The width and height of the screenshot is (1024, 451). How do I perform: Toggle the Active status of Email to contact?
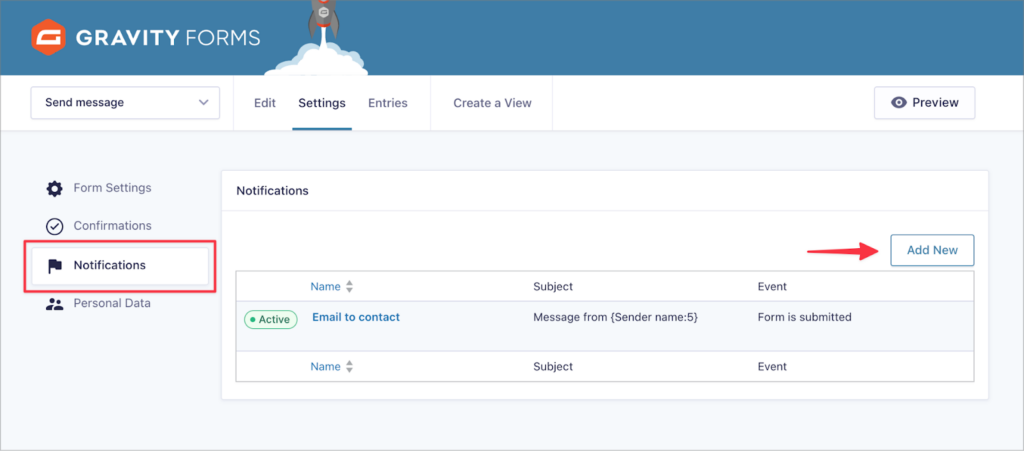[270, 319]
